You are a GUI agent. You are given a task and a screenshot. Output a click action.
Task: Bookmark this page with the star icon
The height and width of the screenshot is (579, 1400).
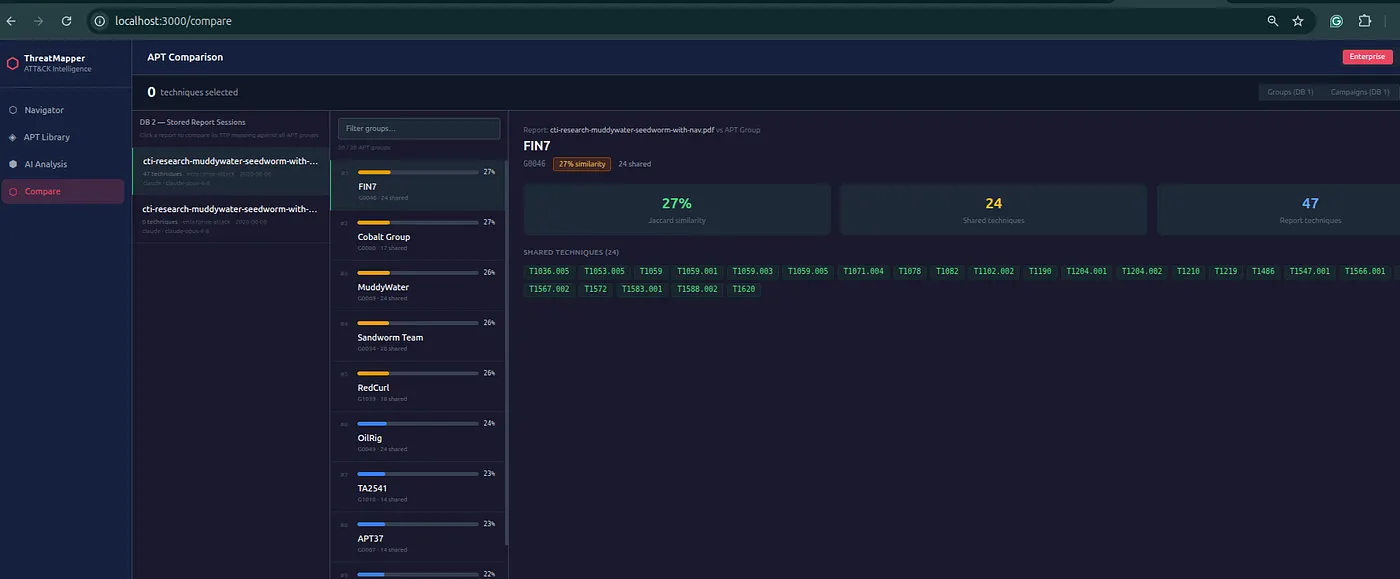click(x=1298, y=20)
